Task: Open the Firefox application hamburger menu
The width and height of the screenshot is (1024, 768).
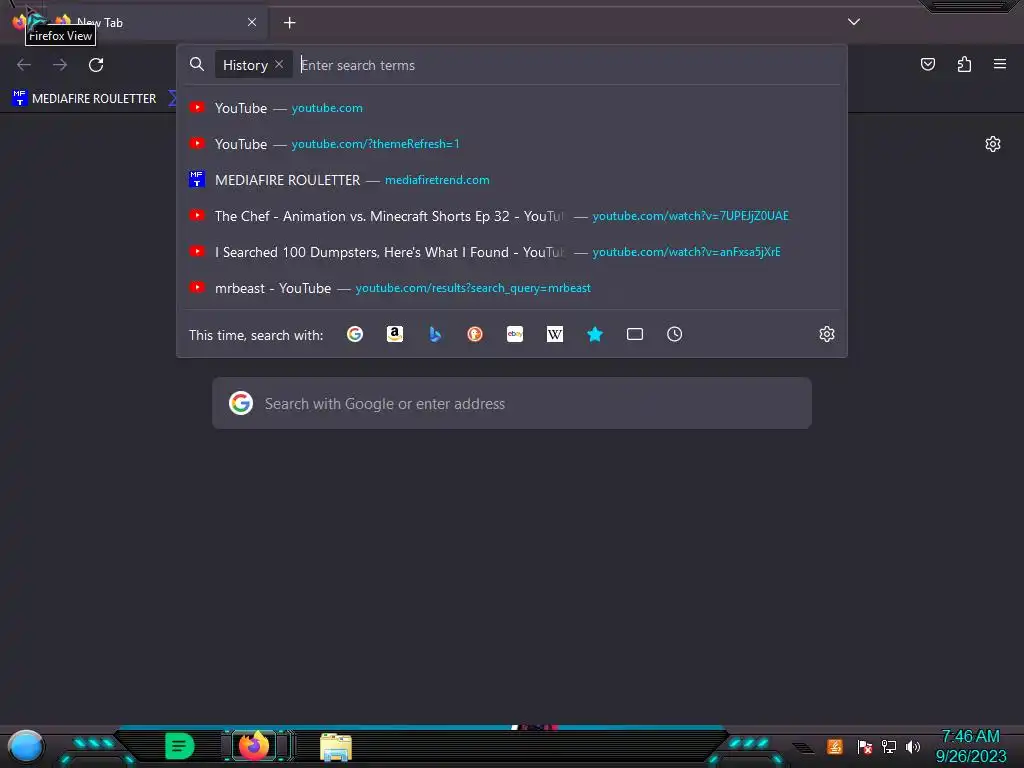Action: [1000, 64]
